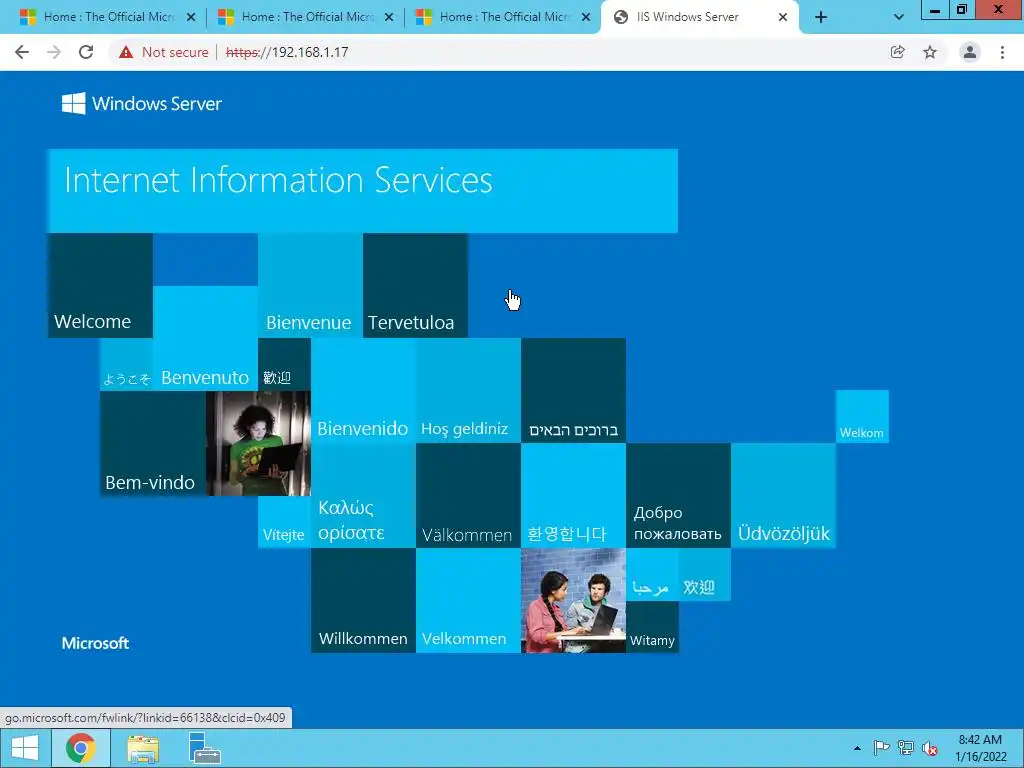Viewport: 1024px width, 768px height.
Task: Click the Tervetuloa tile
Action: click(415, 285)
